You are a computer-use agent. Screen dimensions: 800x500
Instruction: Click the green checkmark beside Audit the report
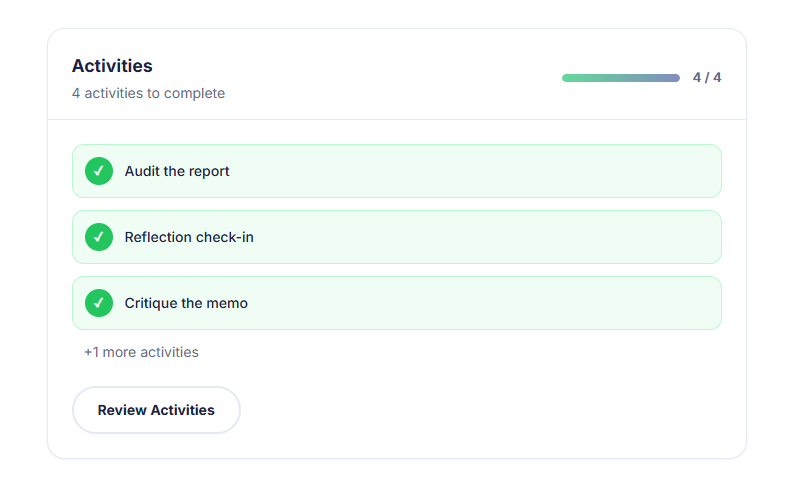tap(99, 171)
